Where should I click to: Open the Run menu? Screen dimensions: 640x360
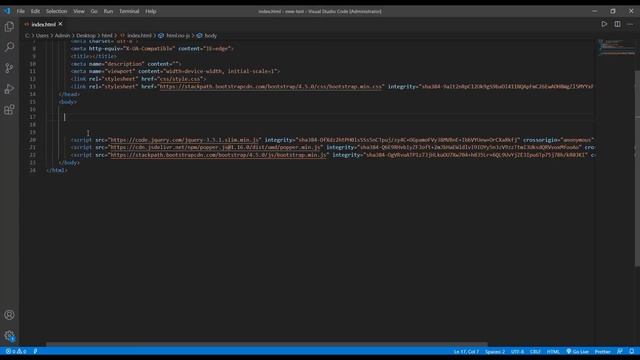(108, 11)
